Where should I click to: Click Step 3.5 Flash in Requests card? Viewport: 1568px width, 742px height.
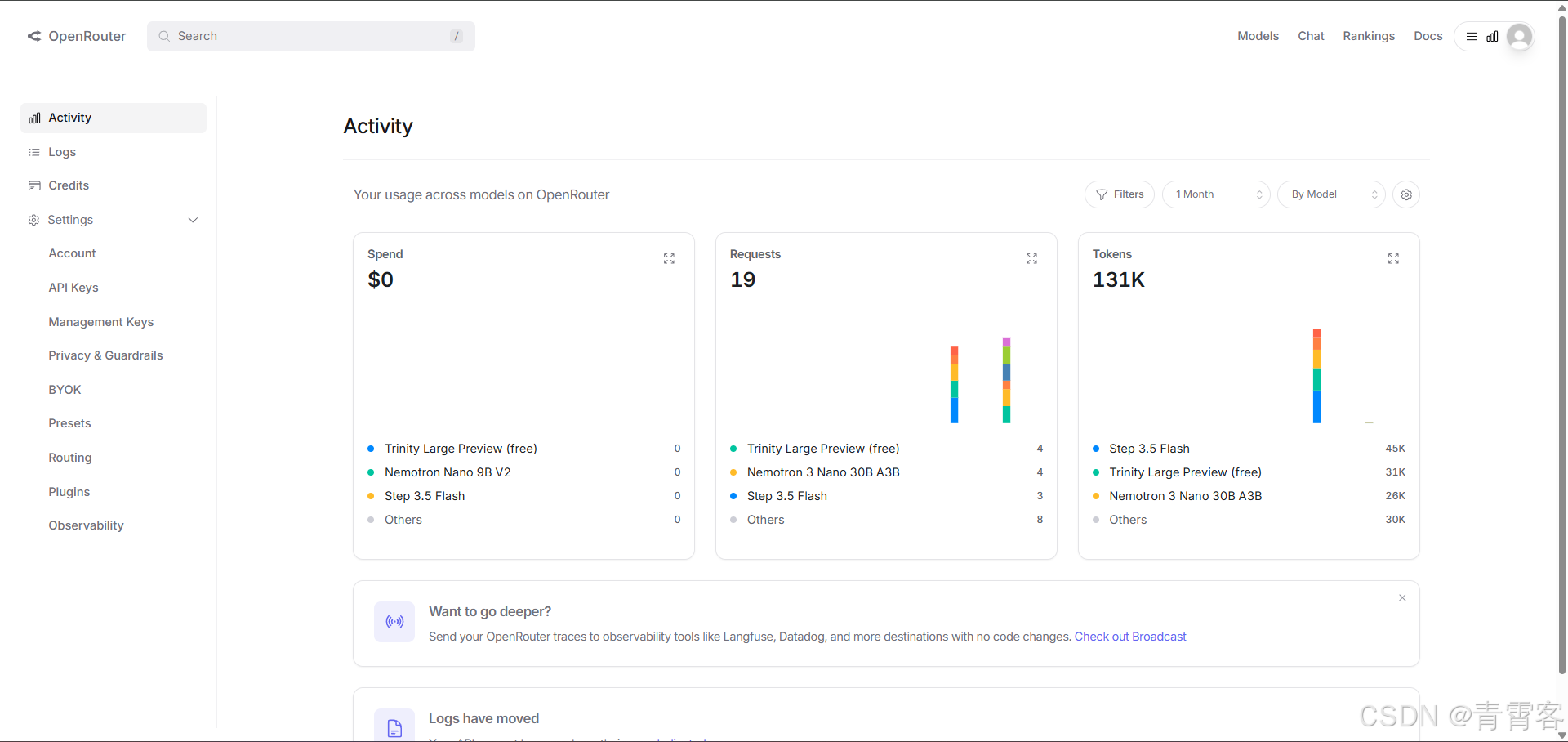pos(886,496)
